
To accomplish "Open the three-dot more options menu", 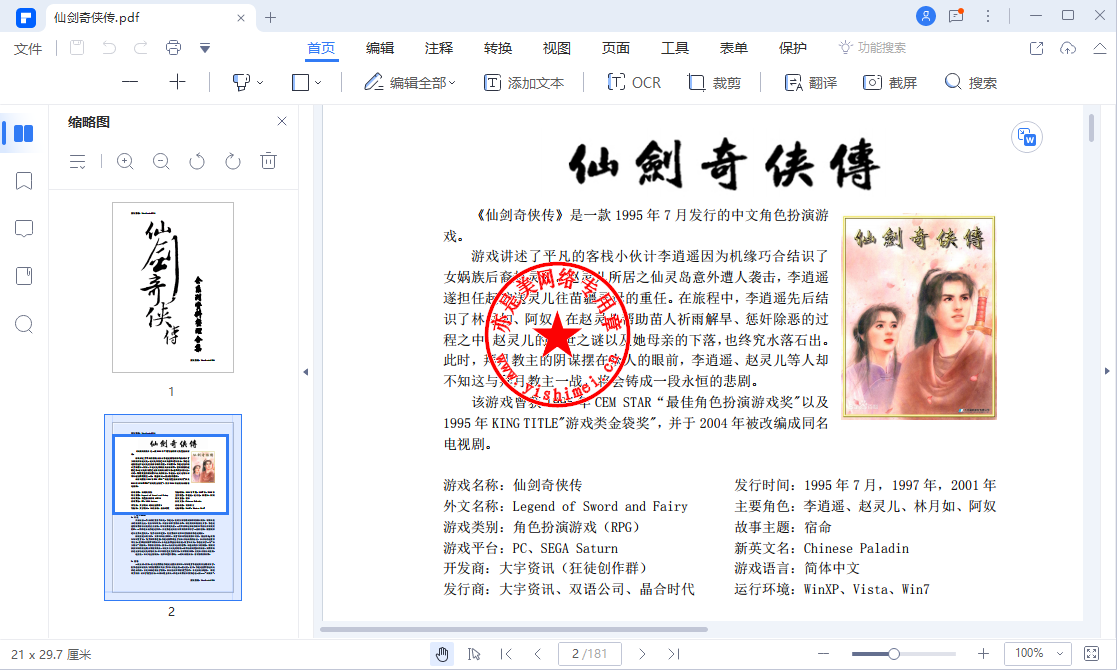I will pos(988,16).
